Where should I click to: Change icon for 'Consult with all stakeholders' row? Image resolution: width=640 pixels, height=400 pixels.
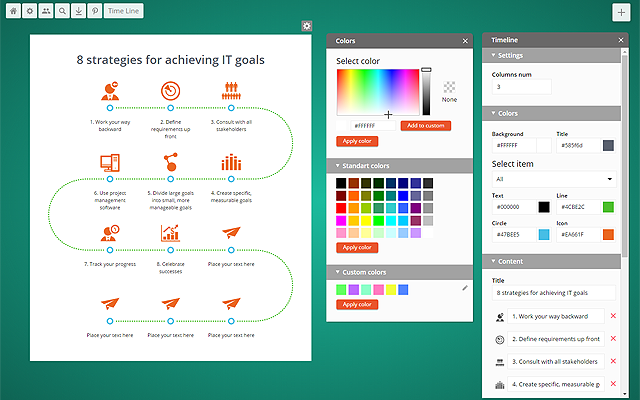point(500,362)
